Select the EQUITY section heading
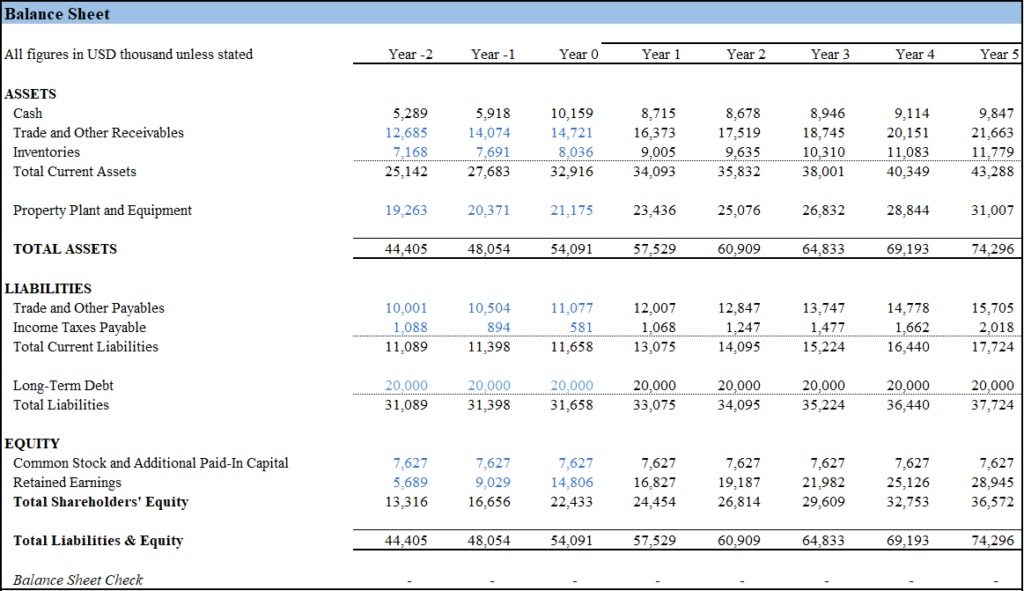 [32, 444]
